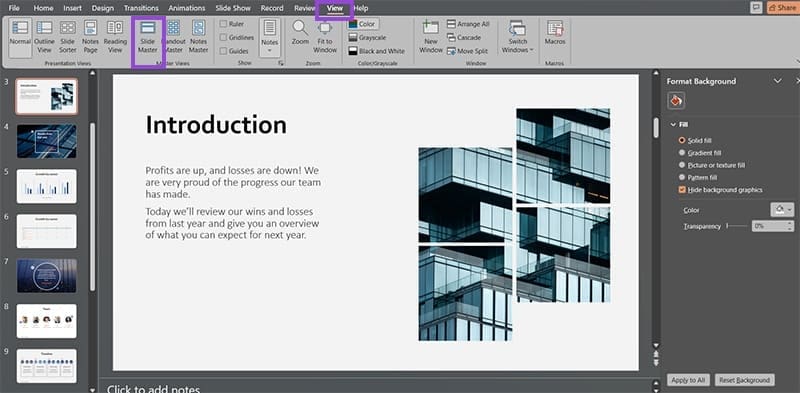Select slide 3 thumbnail

(46, 96)
